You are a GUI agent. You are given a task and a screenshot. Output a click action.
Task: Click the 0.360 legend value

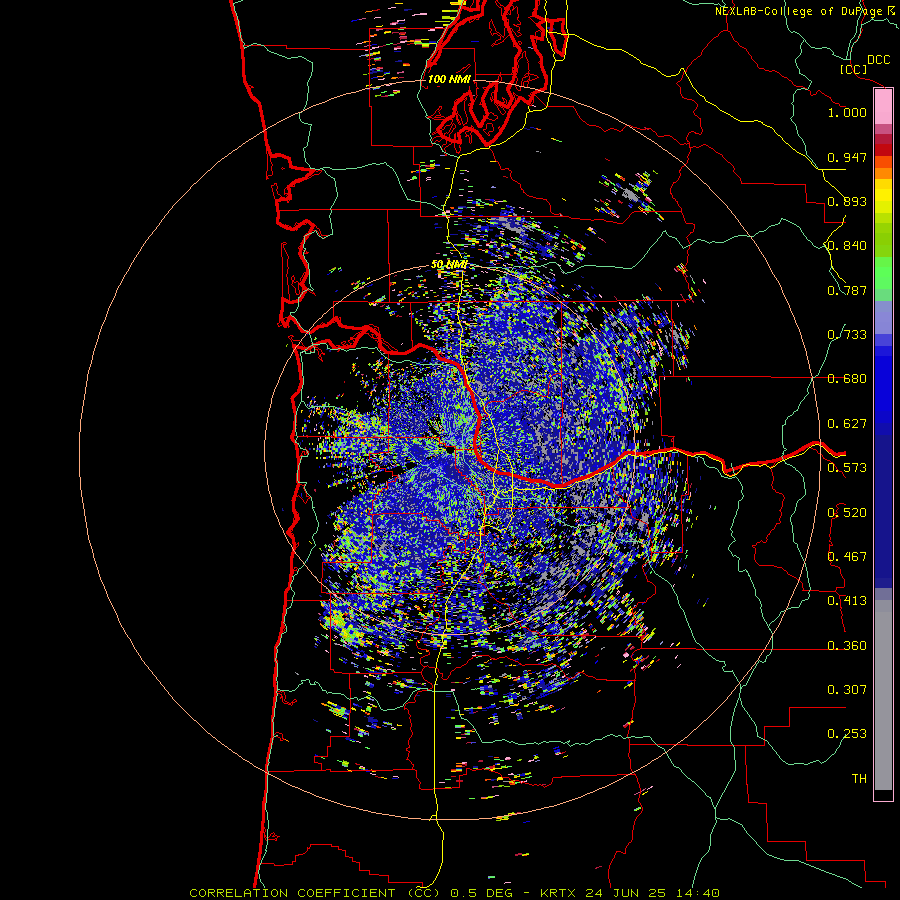click(x=847, y=646)
